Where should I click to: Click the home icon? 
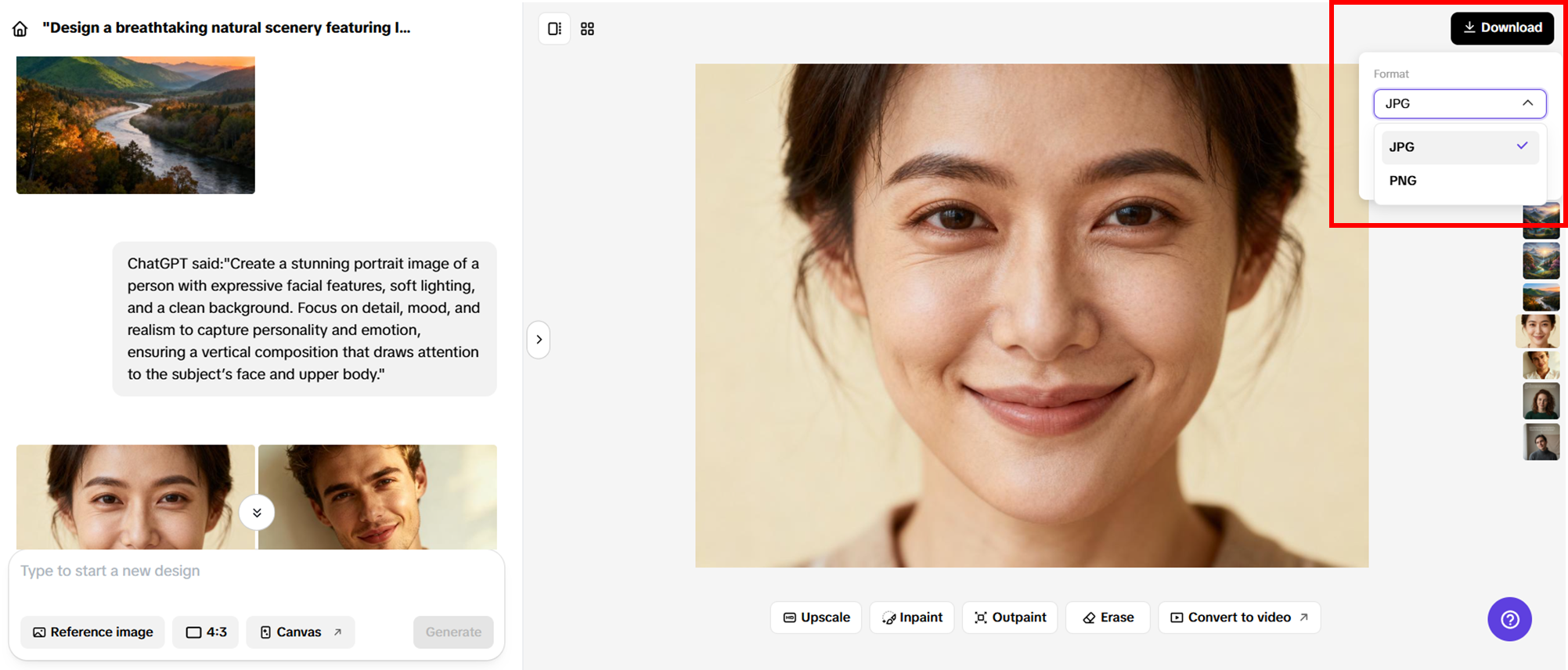20,29
